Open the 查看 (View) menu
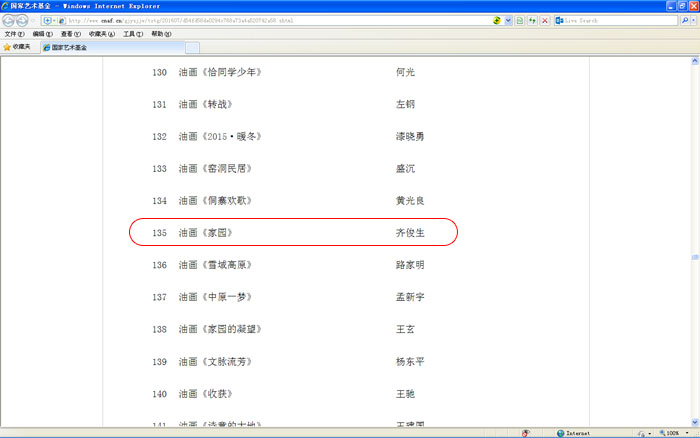Image resolution: width=700 pixels, height=438 pixels. [x=72, y=33]
